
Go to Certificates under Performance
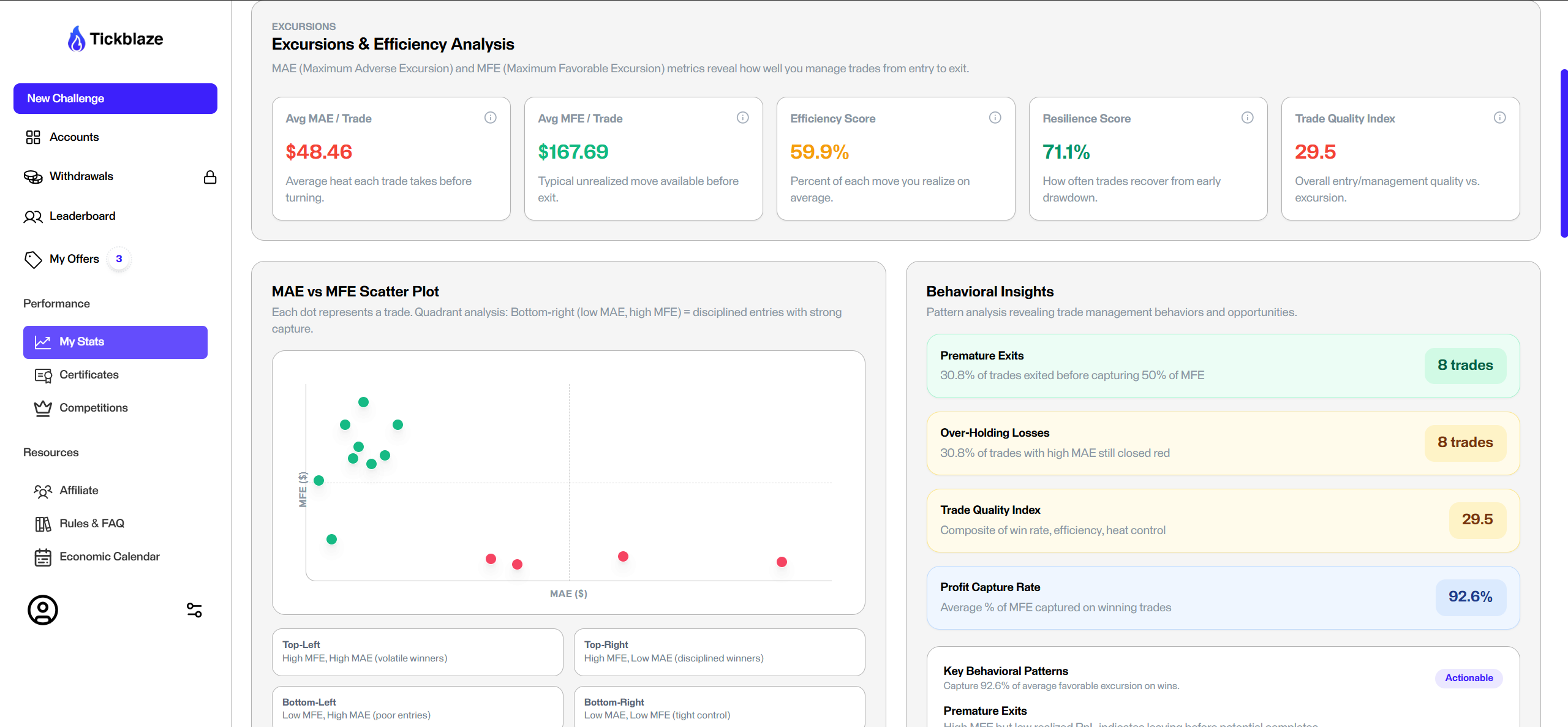click(89, 375)
